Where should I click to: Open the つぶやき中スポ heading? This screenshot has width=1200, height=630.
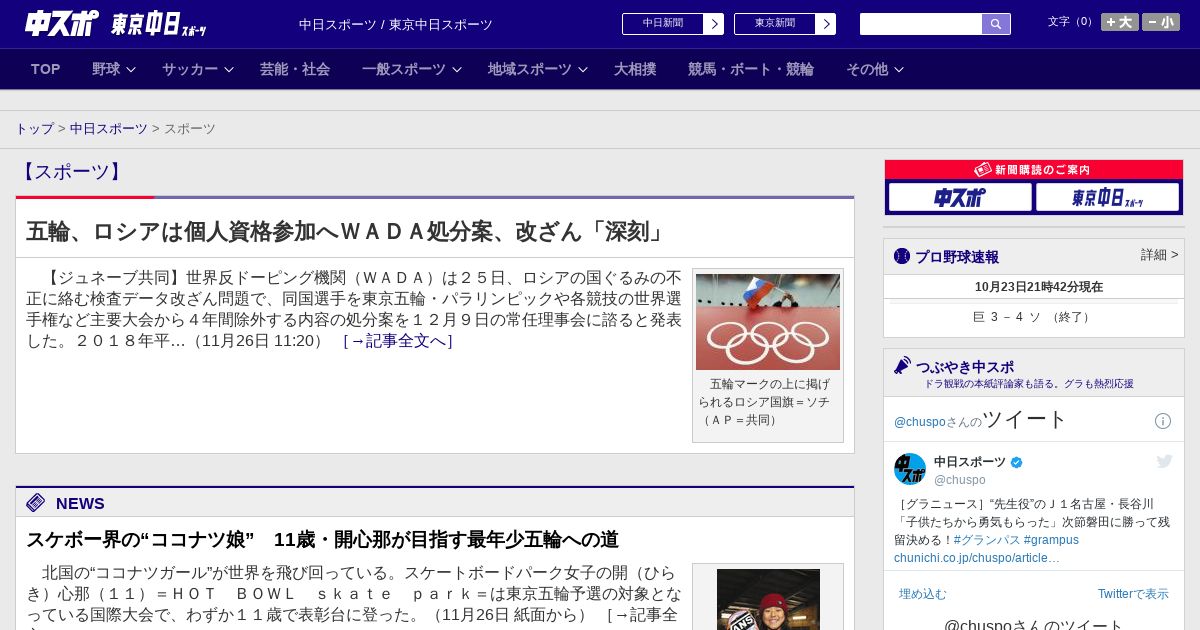(x=965, y=367)
